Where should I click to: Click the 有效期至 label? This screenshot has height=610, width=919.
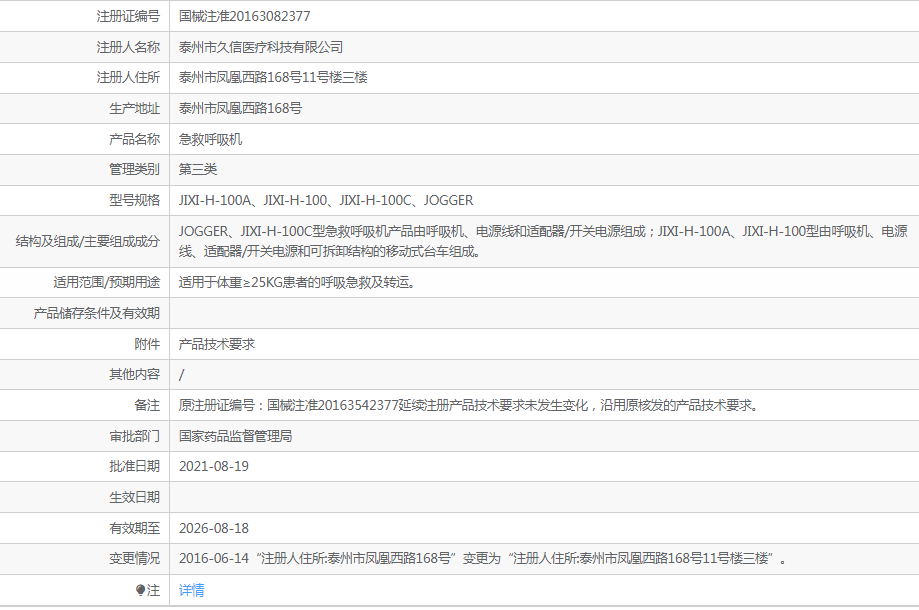click(x=134, y=529)
